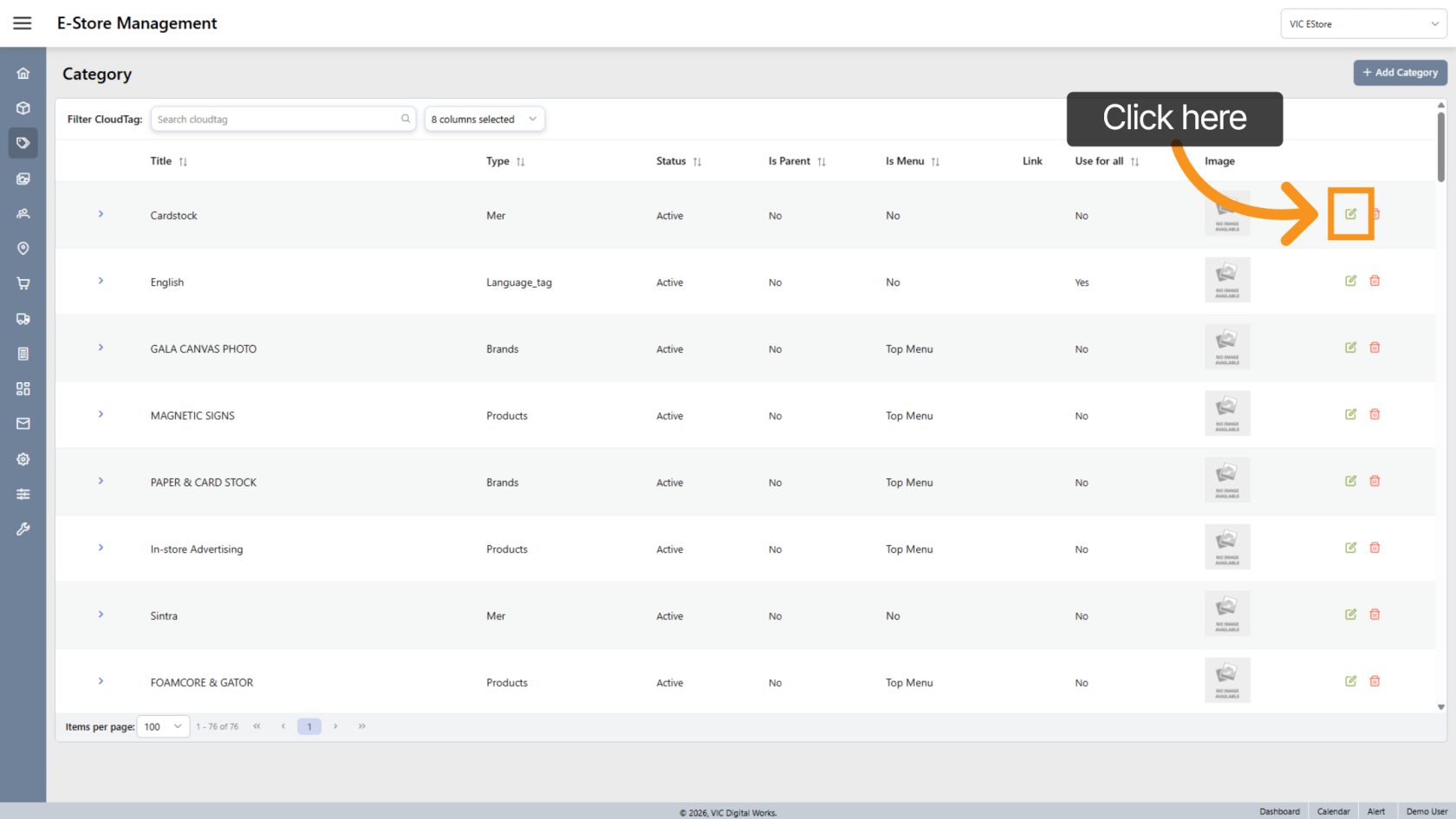
Task: Open the mail envelope sidebar icon
Action: 23,424
